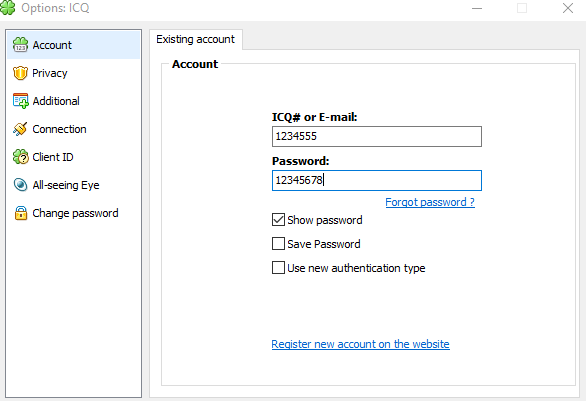Click the Client ID question-clover icon
This screenshot has height=401, width=586.
tap(20, 157)
